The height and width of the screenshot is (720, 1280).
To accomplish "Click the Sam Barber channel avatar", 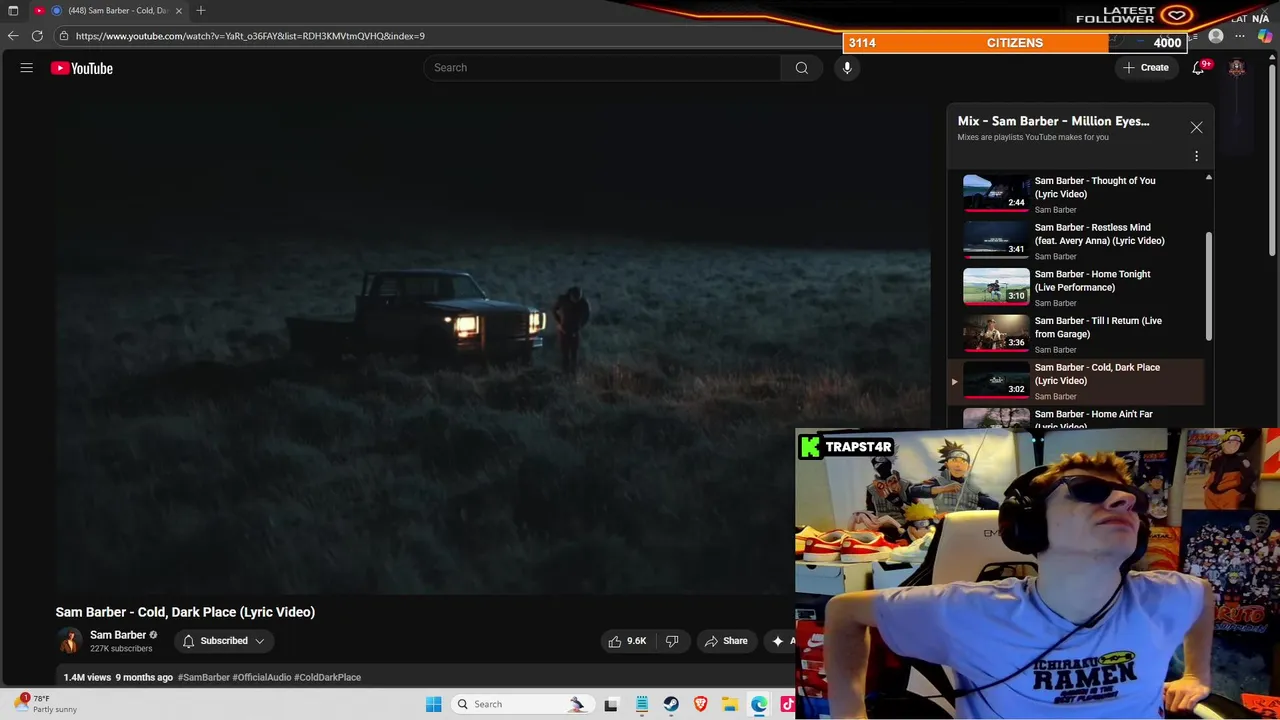I will tap(69, 641).
